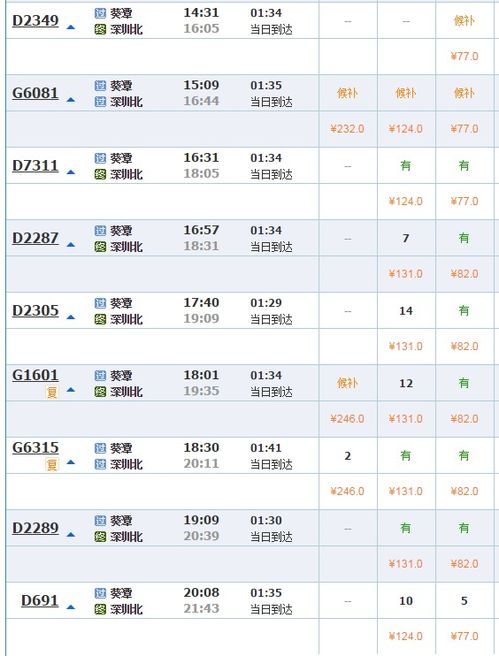Toggle the blue triangle beside G6081
This screenshot has width=499, height=656.
pos(71,100)
